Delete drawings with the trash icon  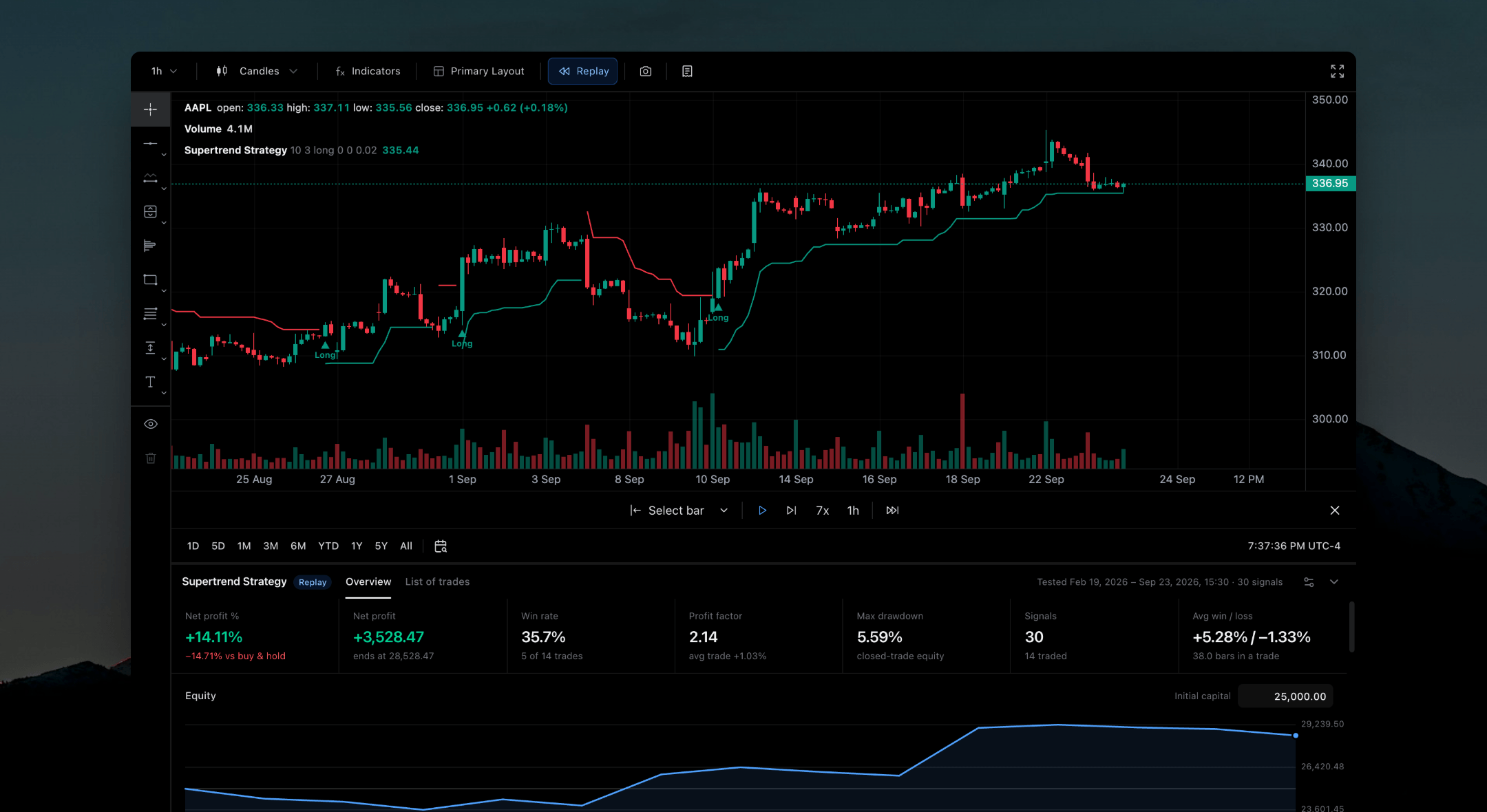[x=151, y=458]
